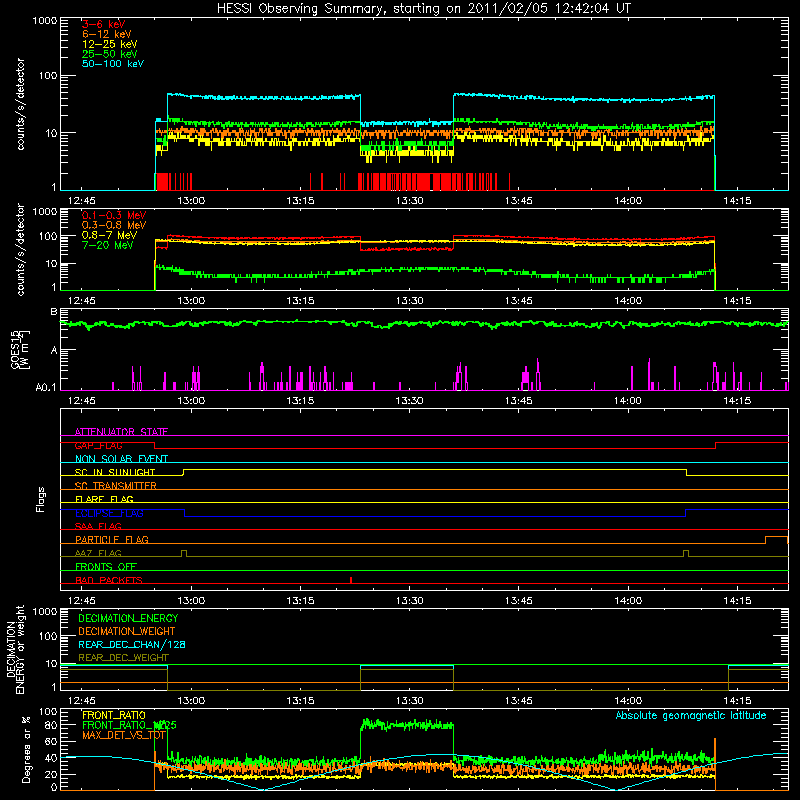Click the second AAZ_FLAG pulse after 14:00
The image size is (800, 800).
[686, 553]
